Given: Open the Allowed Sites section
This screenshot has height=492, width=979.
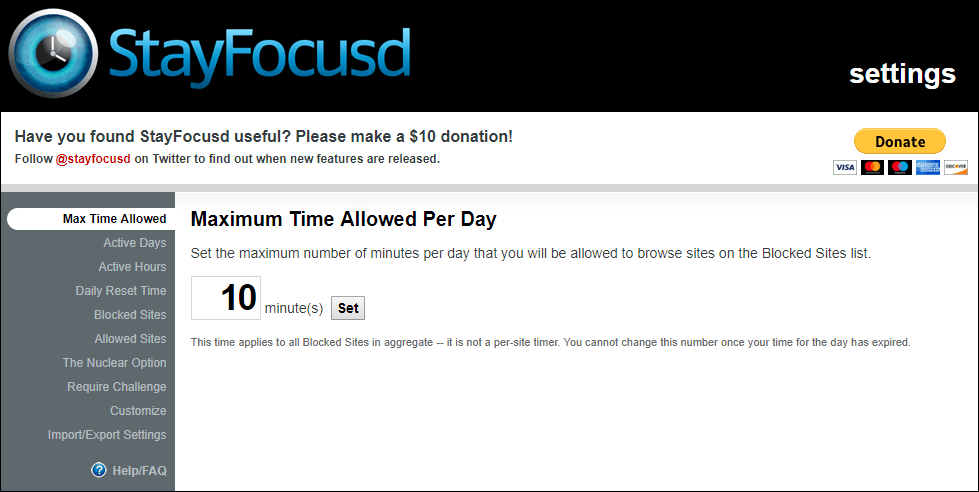Looking at the screenshot, I should click(130, 339).
